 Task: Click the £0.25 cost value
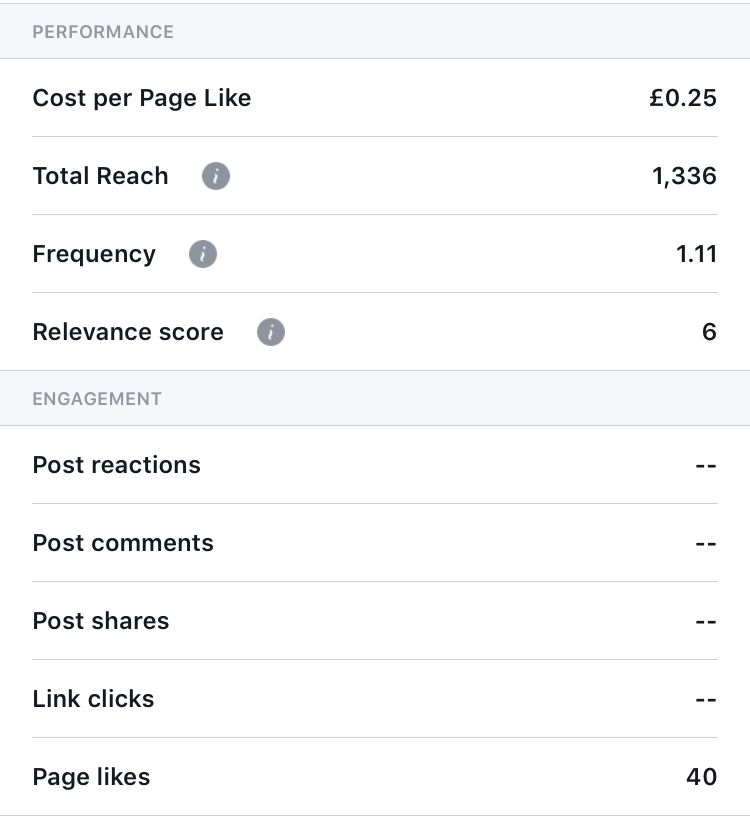pyautogui.click(x=683, y=98)
